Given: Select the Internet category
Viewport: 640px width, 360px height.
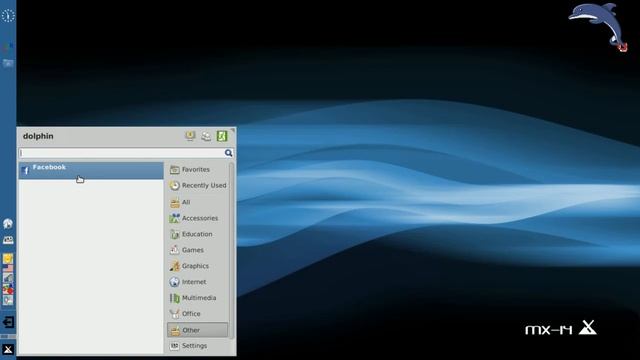Looking at the screenshot, I should (x=198, y=282).
